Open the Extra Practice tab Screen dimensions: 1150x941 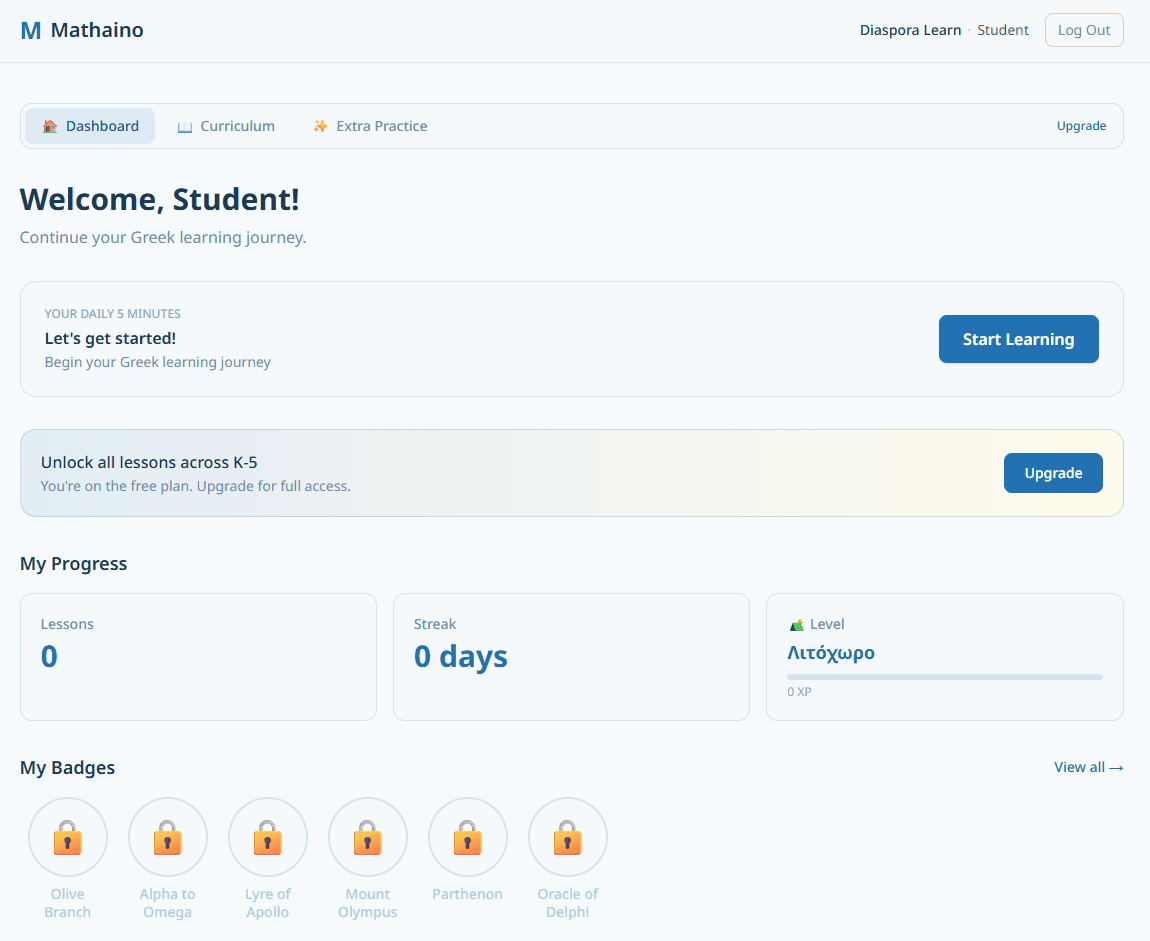(x=369, y=125)
